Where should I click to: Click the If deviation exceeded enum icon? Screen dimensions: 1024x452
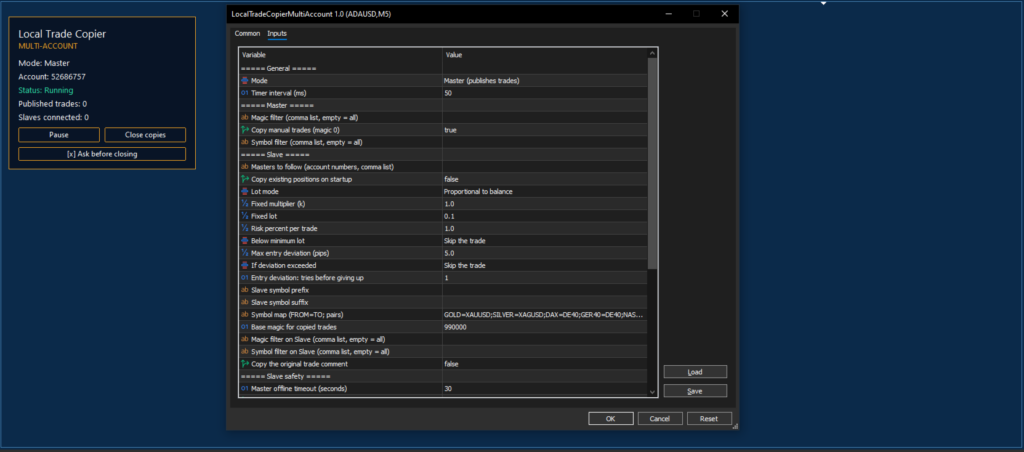[x=245, y=265]
